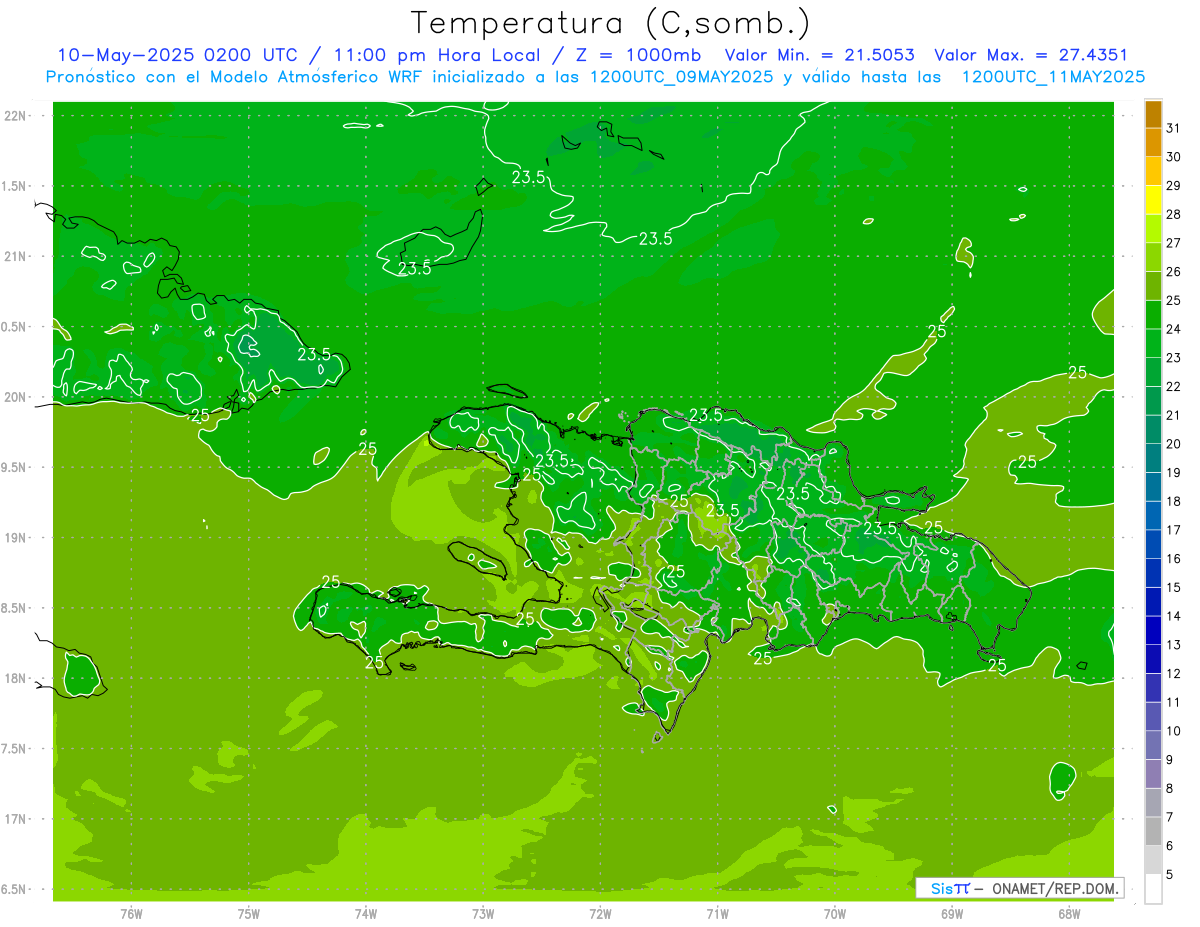This screenshot has height=927, width=1200.
Task: Click the 17N latitude label
Action: coord(16,819)
